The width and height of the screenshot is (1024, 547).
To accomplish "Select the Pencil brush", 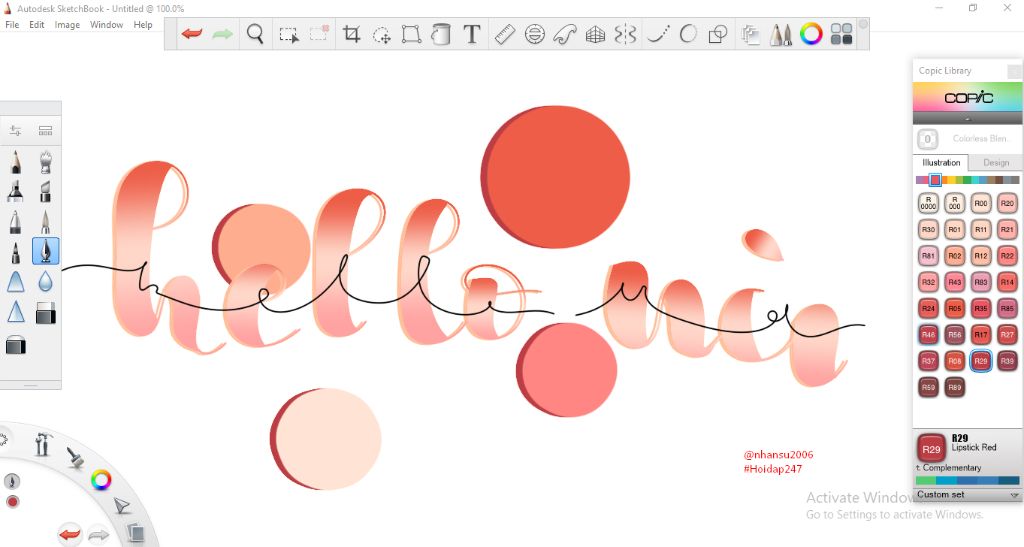I will [16, 161].
